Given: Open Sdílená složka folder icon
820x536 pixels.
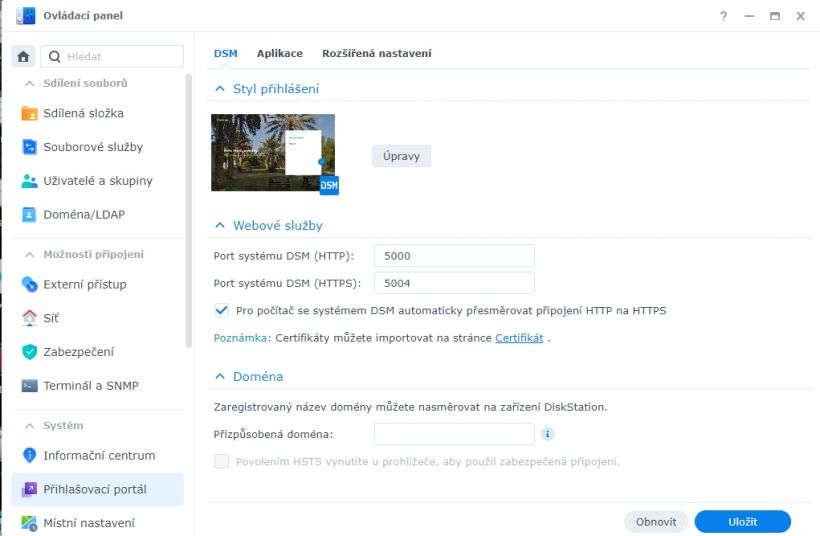Looking at the screenshot, I should (x=30, y=113).
